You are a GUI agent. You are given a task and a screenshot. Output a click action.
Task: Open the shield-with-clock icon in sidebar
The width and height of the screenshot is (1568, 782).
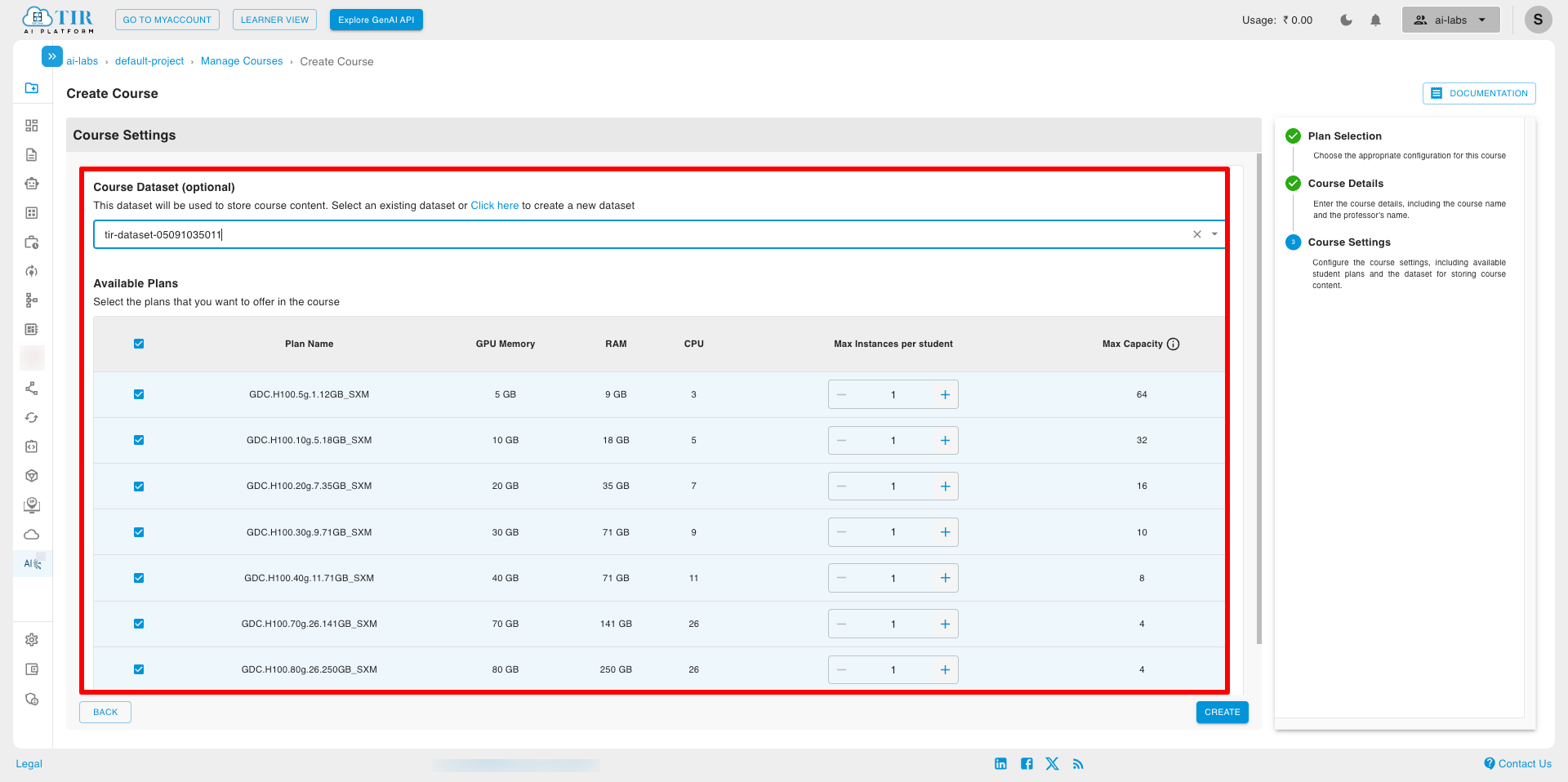tap(32, 700)
